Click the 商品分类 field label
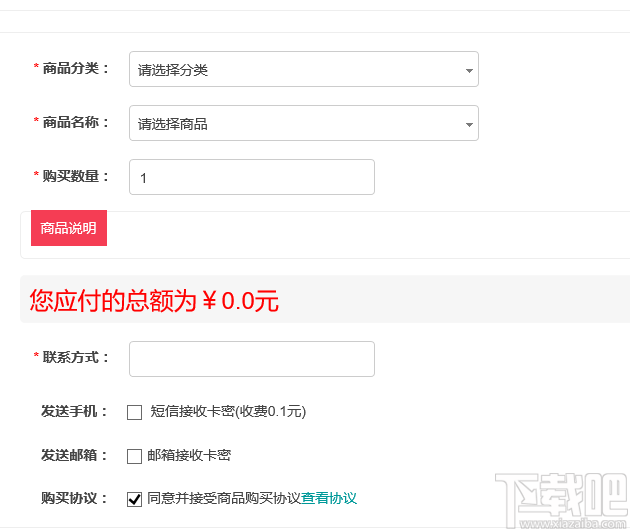This screenshot has height=529, width=630. coord(75,68)
